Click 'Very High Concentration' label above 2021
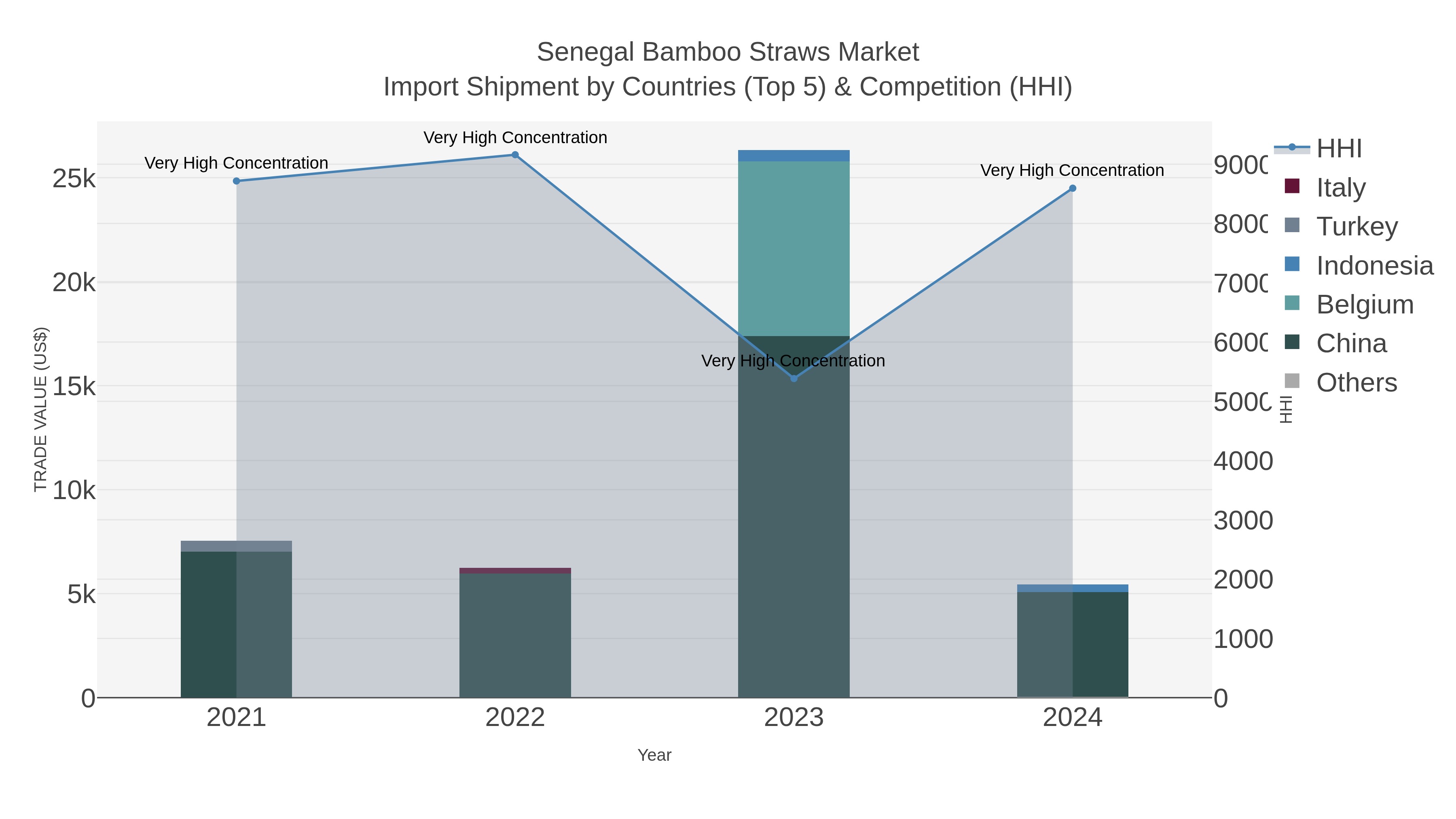The height and width of the screenshot is (819, 1456). tap(236, 163)
